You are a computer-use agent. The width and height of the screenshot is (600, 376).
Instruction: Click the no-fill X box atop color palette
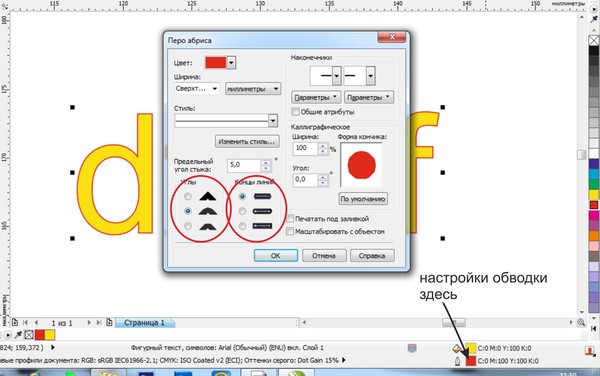pyautogui.click(x=594, y=41)
